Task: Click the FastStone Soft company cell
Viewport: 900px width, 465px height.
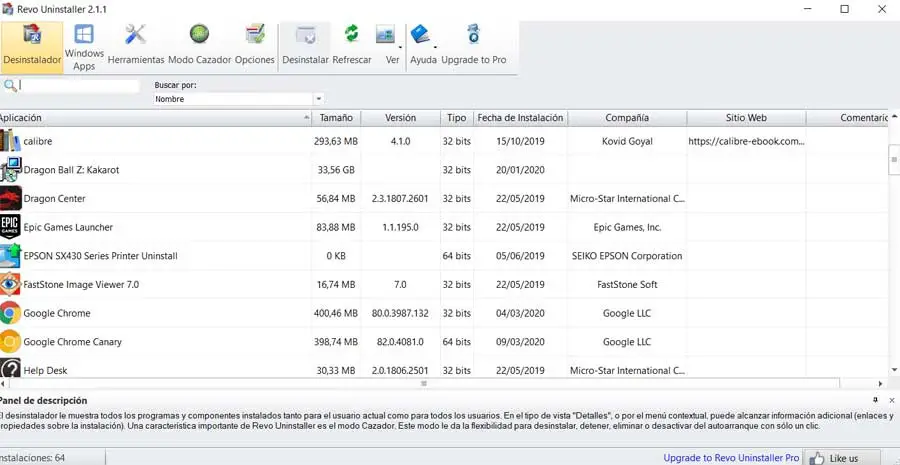Action: click(x=627, y=285)
